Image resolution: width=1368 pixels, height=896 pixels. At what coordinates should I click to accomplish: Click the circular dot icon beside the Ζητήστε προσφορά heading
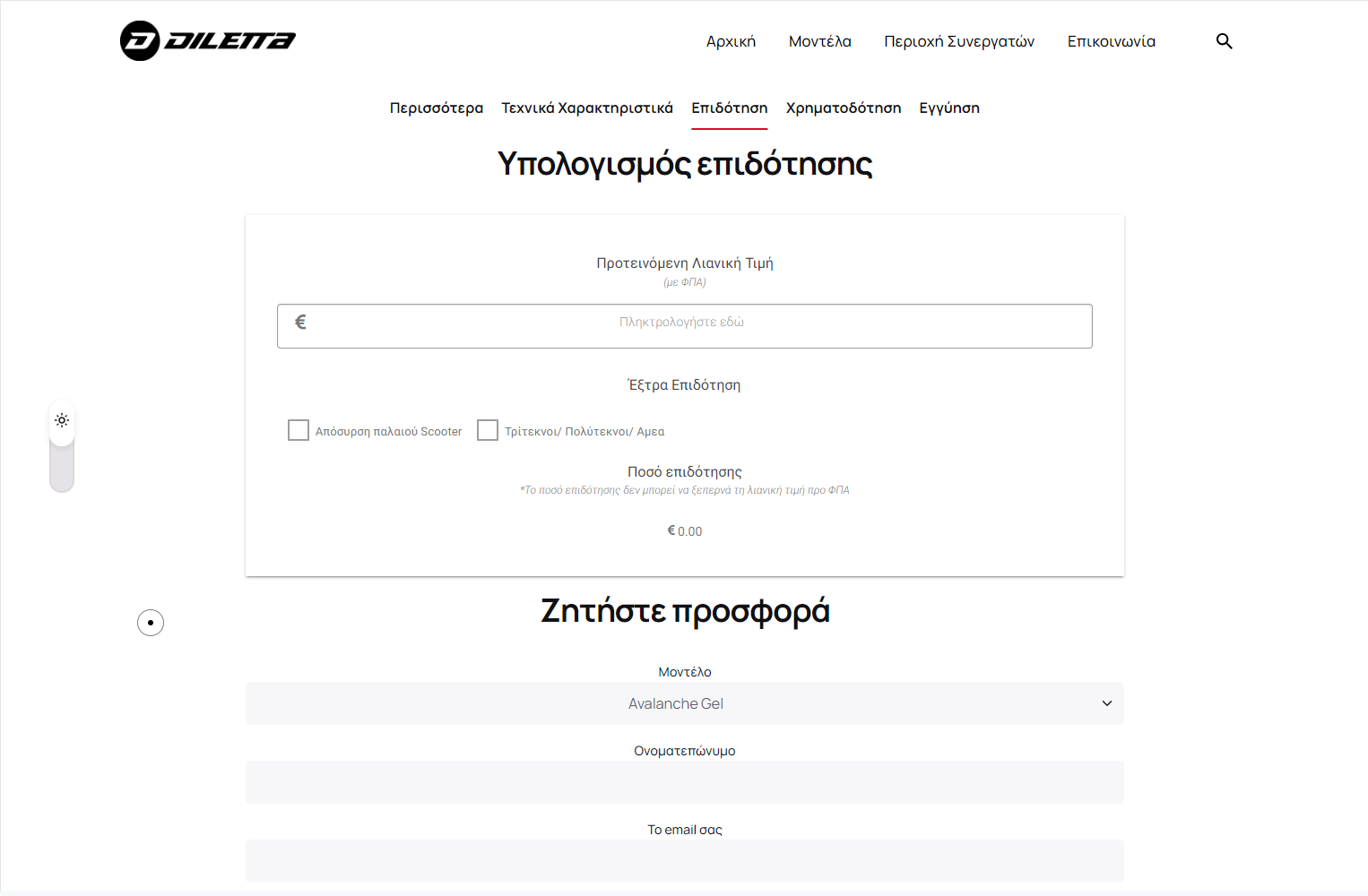click(151, 623)
